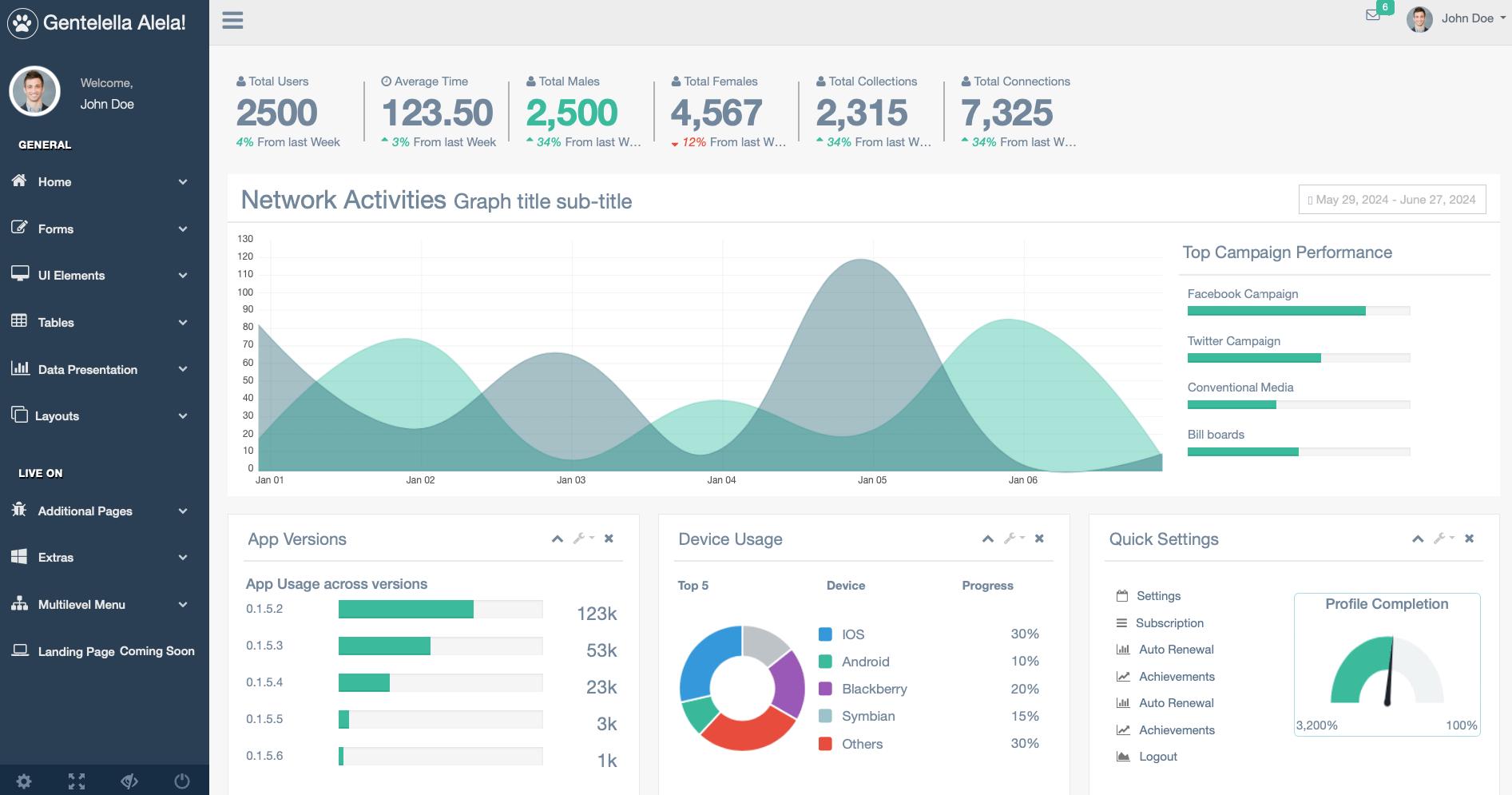The image size is (1512, 795).
Task: Toggle the hamburger sidebar menu icon
Action: point(232,21)
